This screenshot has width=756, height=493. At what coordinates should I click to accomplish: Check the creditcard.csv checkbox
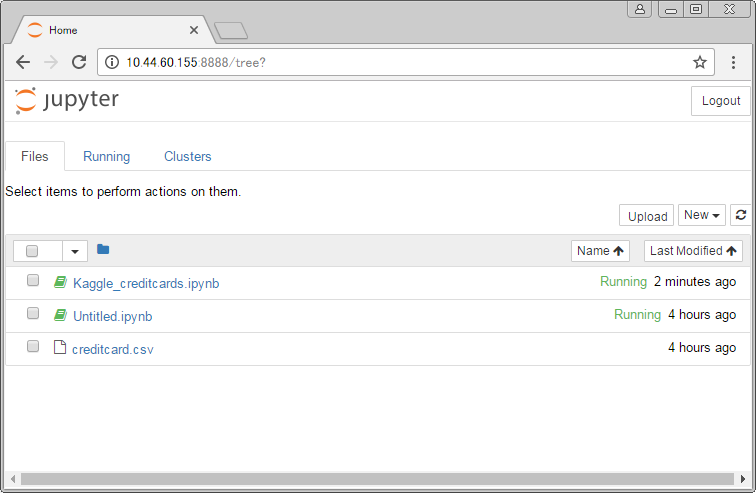(x=33, y=346)
